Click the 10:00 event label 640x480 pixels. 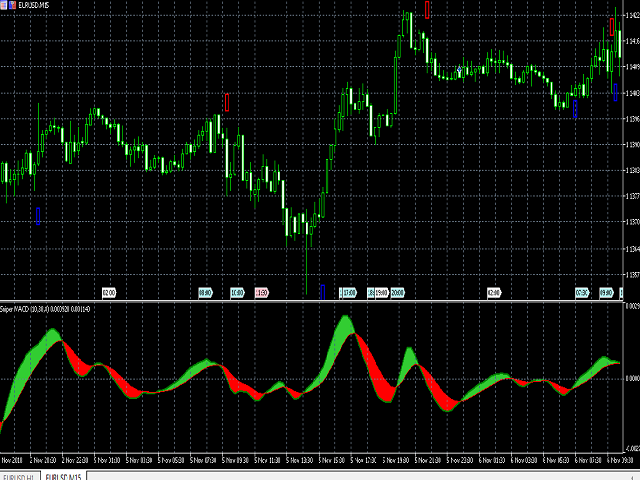[x=237, y=292]
